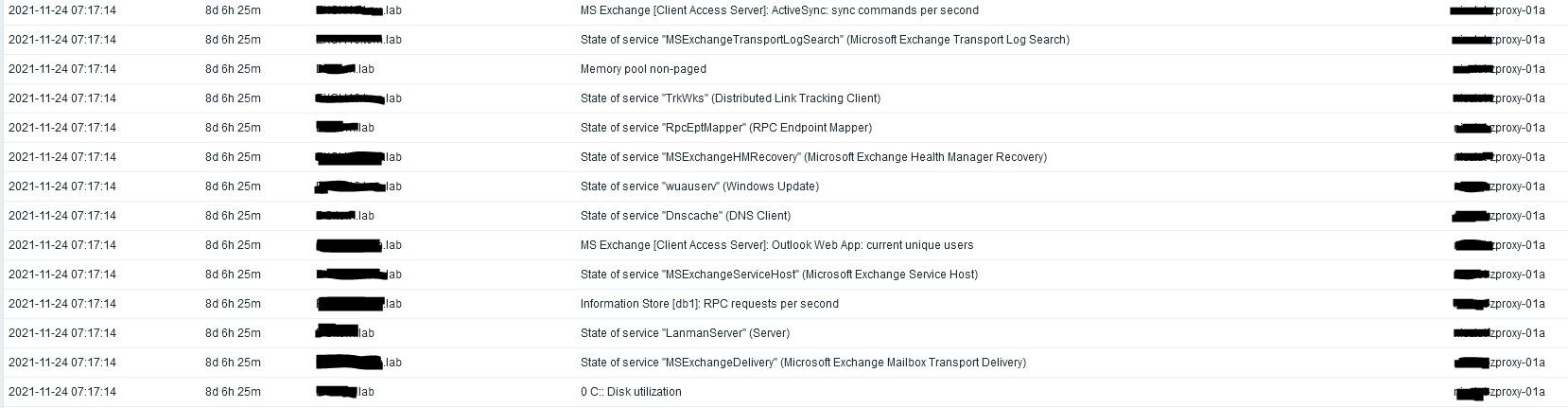The height and width of the screenshot is (408, 1568).
Task: Open Outlook Web App current unique users item
Action: [x=776, y=245]
